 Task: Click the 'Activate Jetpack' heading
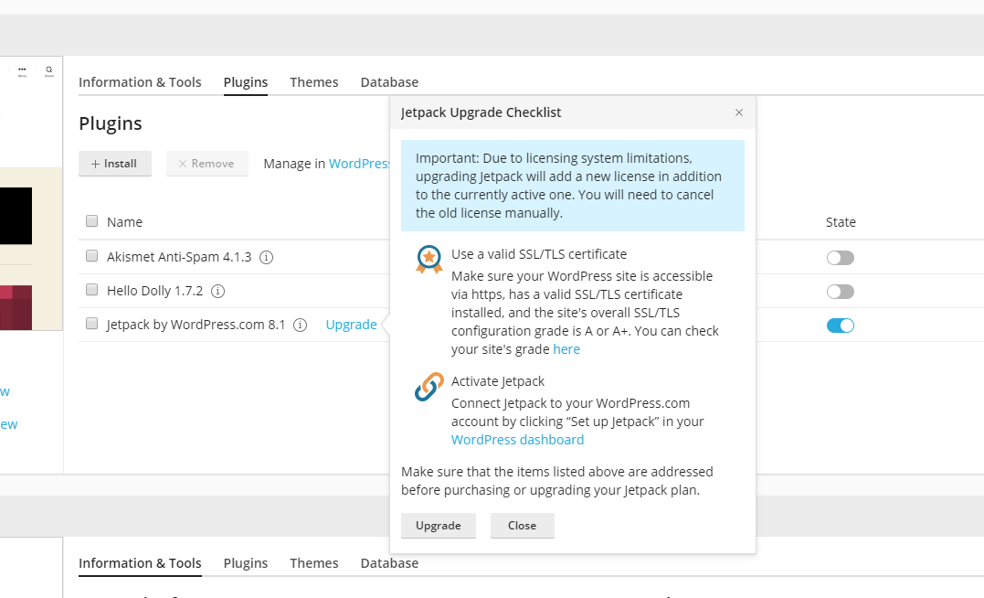(x=498, y=382)
